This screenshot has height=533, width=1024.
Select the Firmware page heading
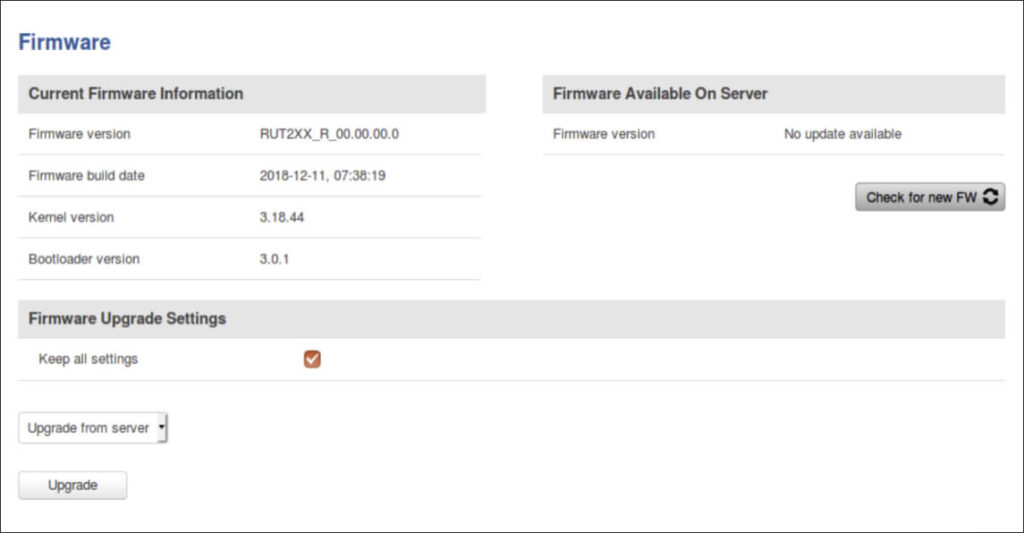(x=65, y=42)
